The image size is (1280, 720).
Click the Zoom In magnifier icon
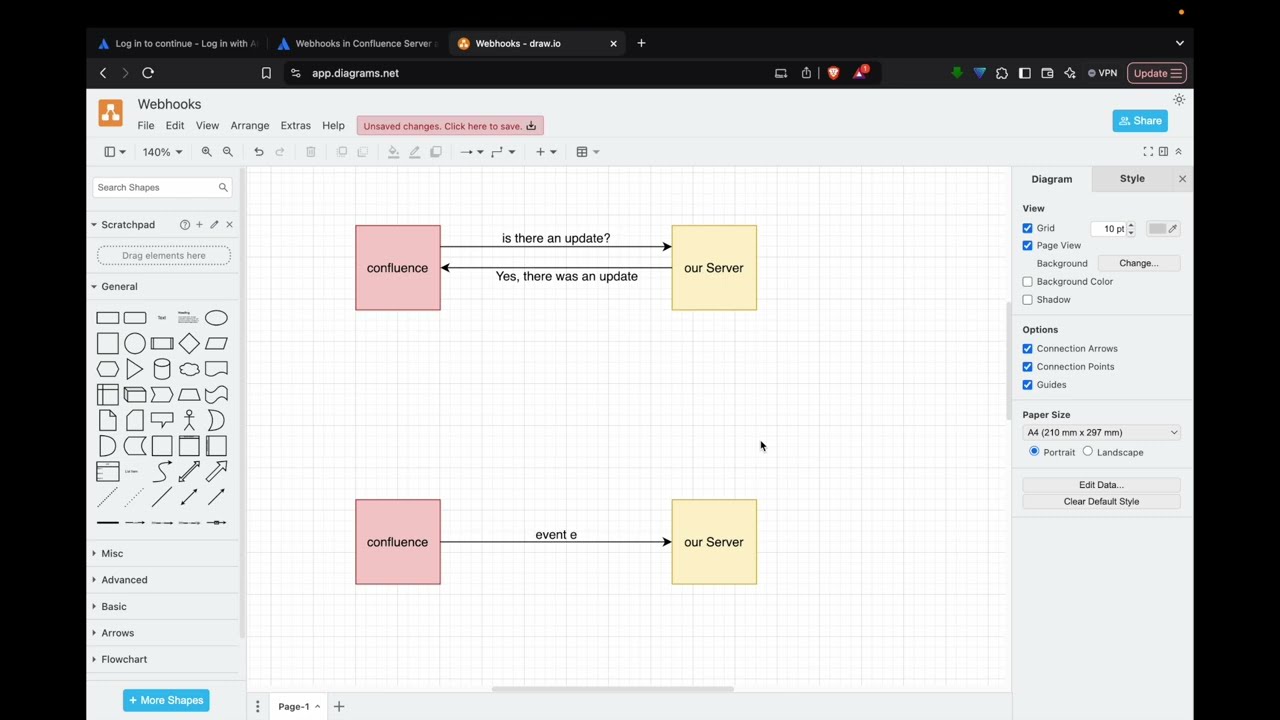tap(206, 152)
